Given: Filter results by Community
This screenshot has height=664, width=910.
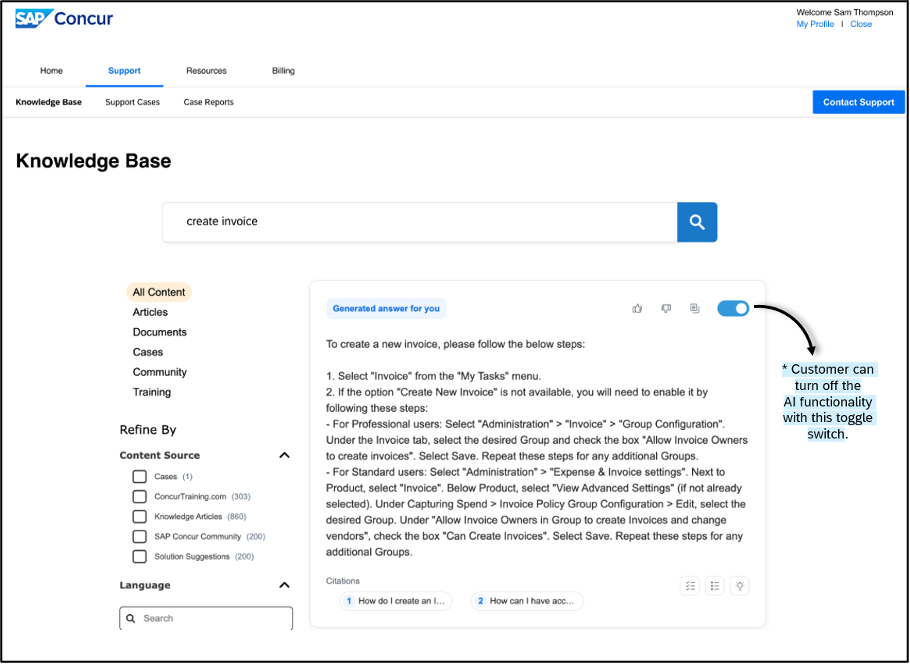Looking at the screenshot, I should tap(160, 372).
